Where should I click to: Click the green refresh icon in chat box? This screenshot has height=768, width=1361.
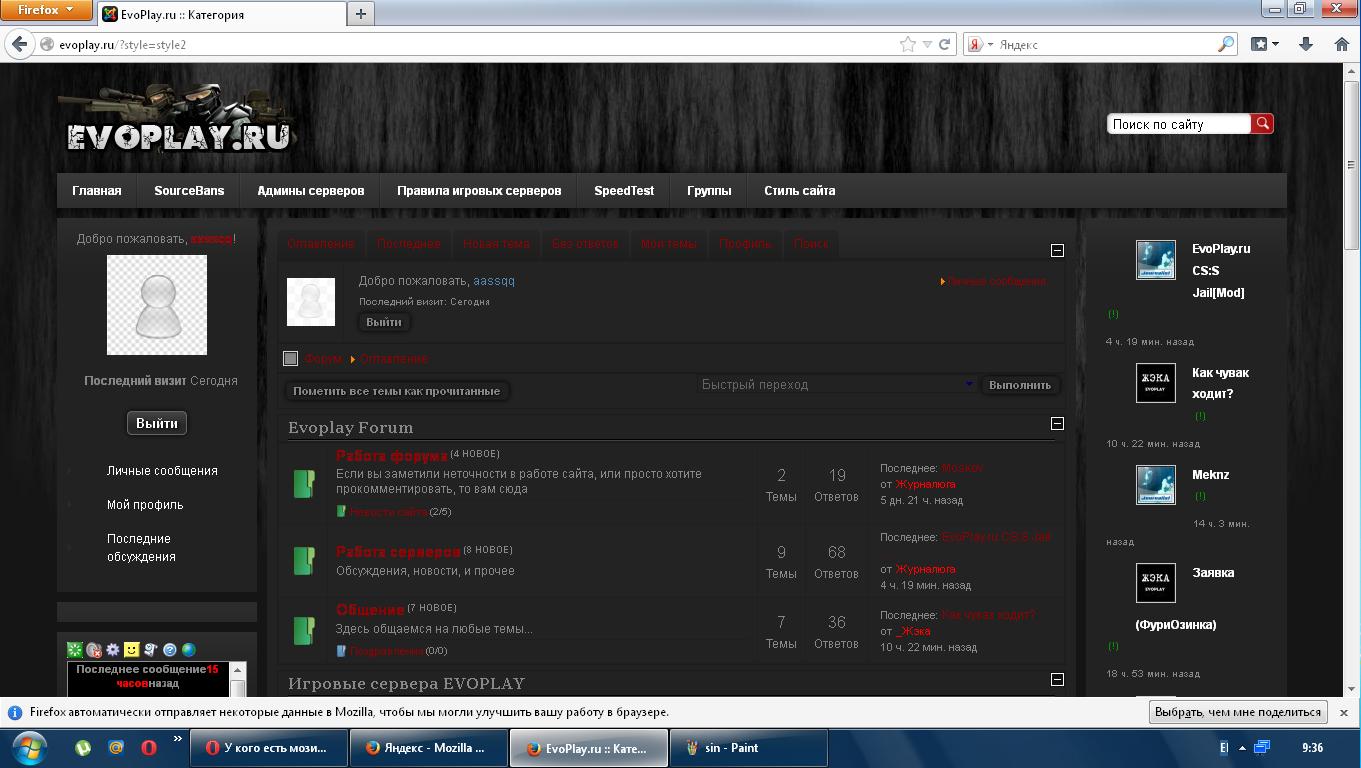tap(75, 649)
